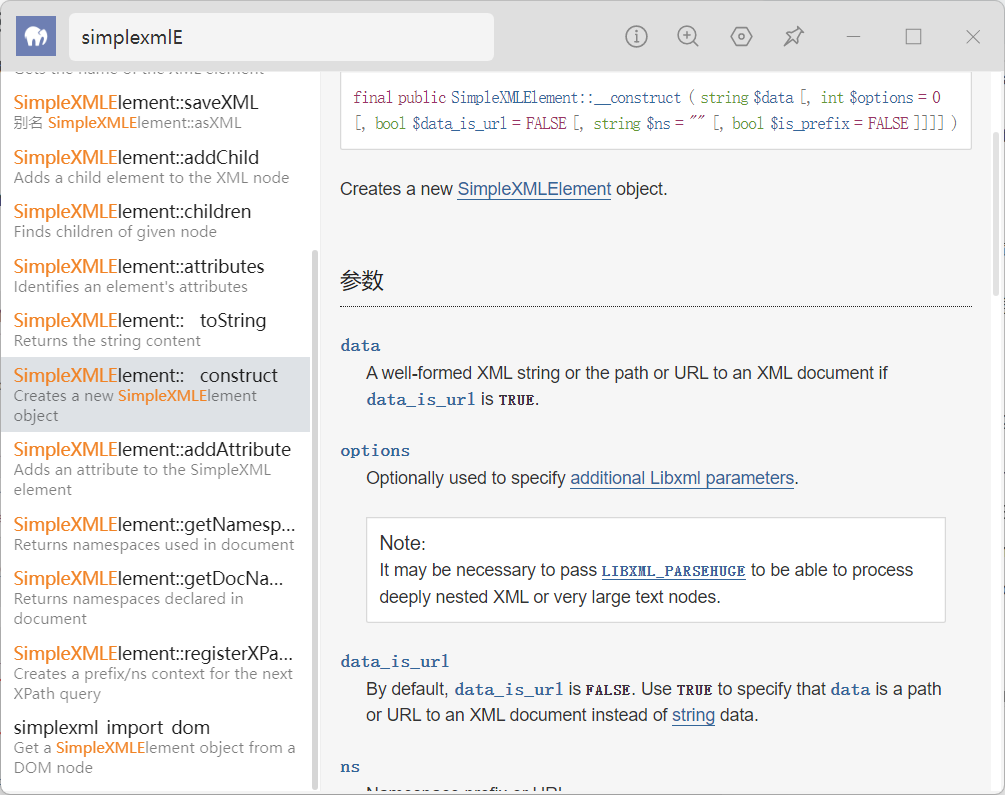Click the elephant app logo icon
1005x795 pixels.
(x=36, y=37)
